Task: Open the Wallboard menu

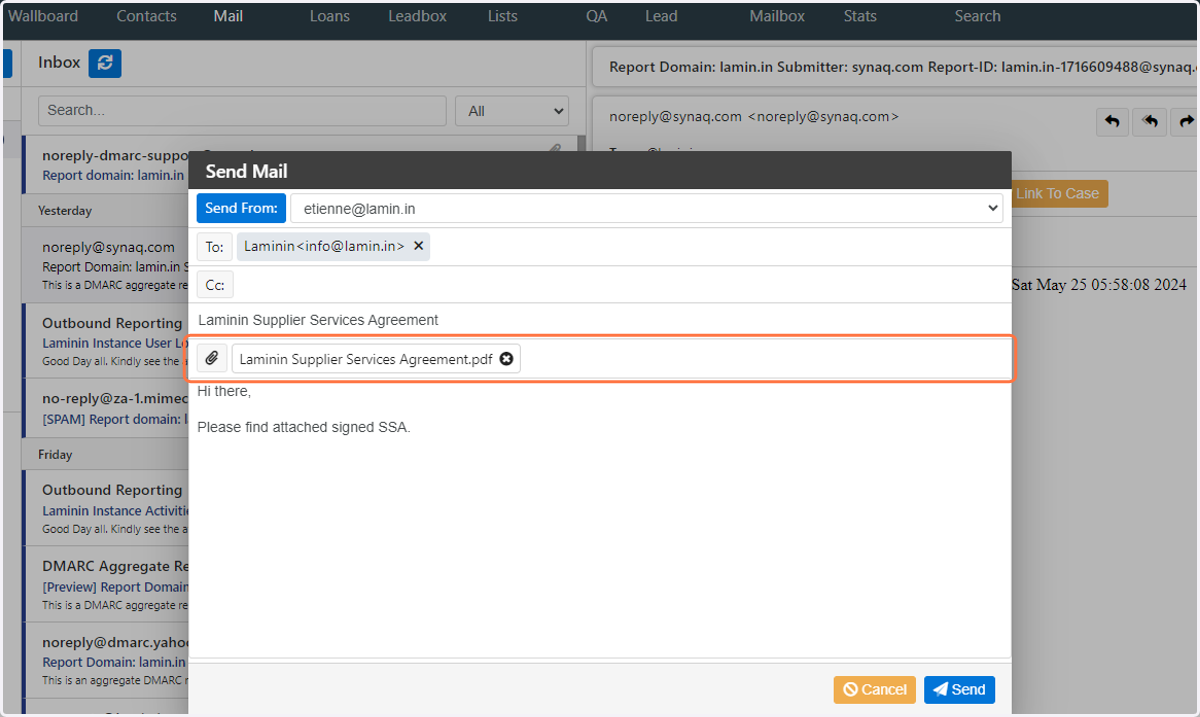Action: pyautogui.click(x=43, y=16)
